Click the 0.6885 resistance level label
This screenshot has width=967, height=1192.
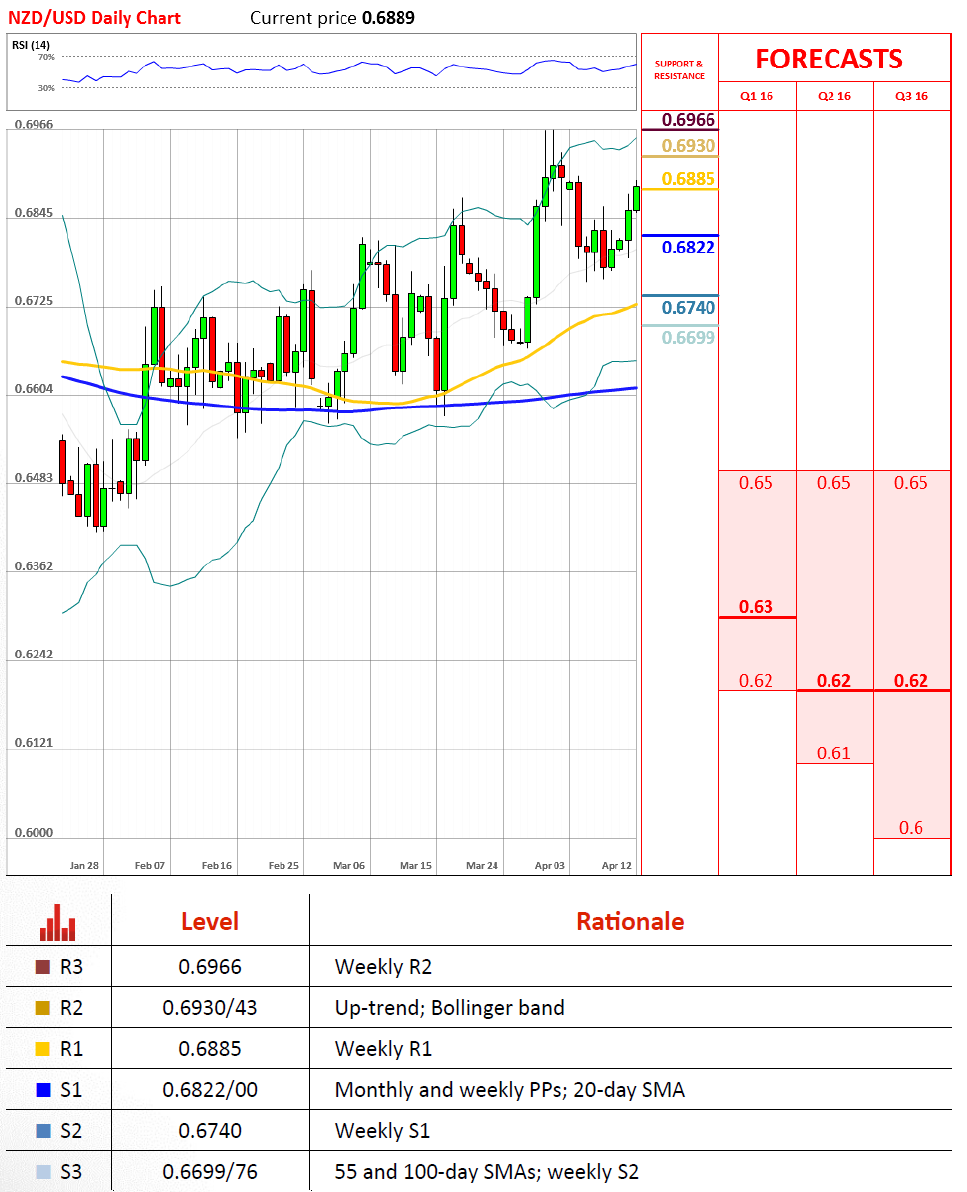(688, 179)
